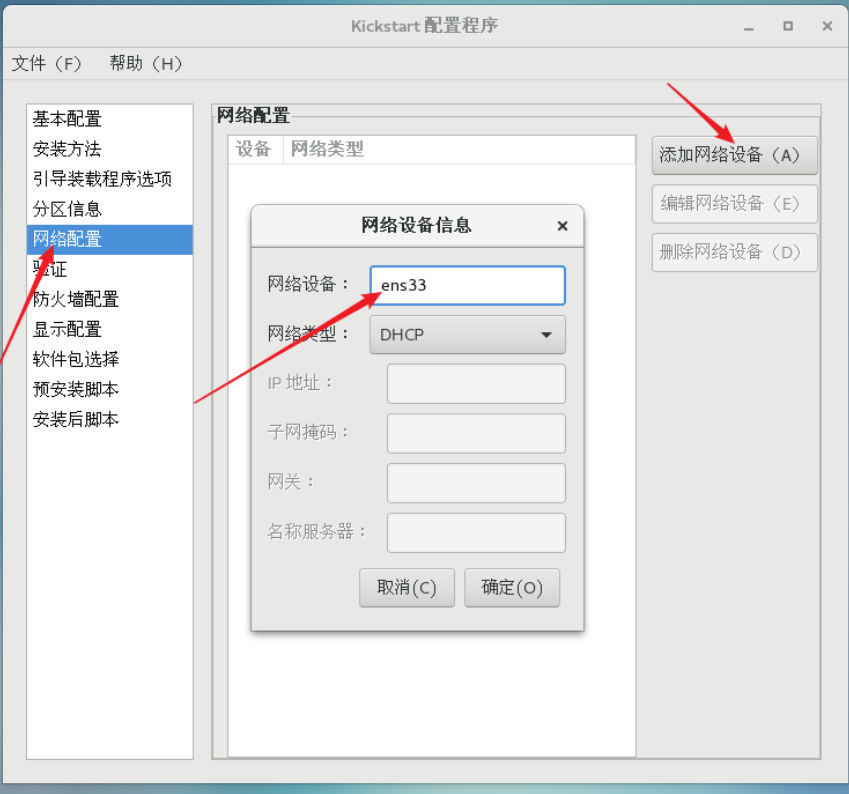Select 引导装载程序选项 in the sidebar
This screenshot has height=794, width=849.
point(110,179)
